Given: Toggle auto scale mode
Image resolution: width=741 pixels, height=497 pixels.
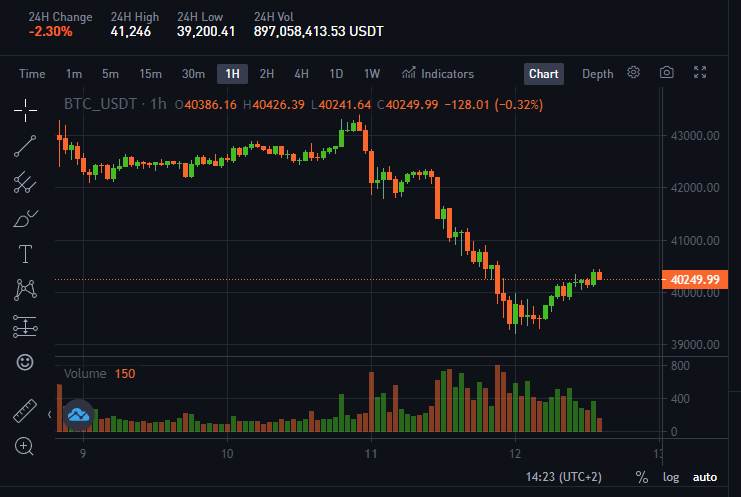Looking at the screenshot, I should (x=705, y=477).
